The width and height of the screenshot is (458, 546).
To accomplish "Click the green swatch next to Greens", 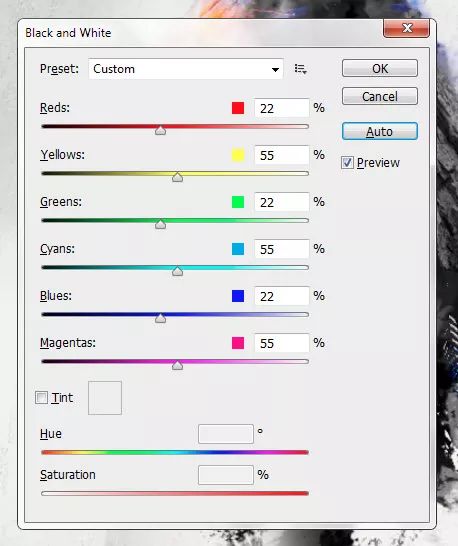I will pos(238,202).
